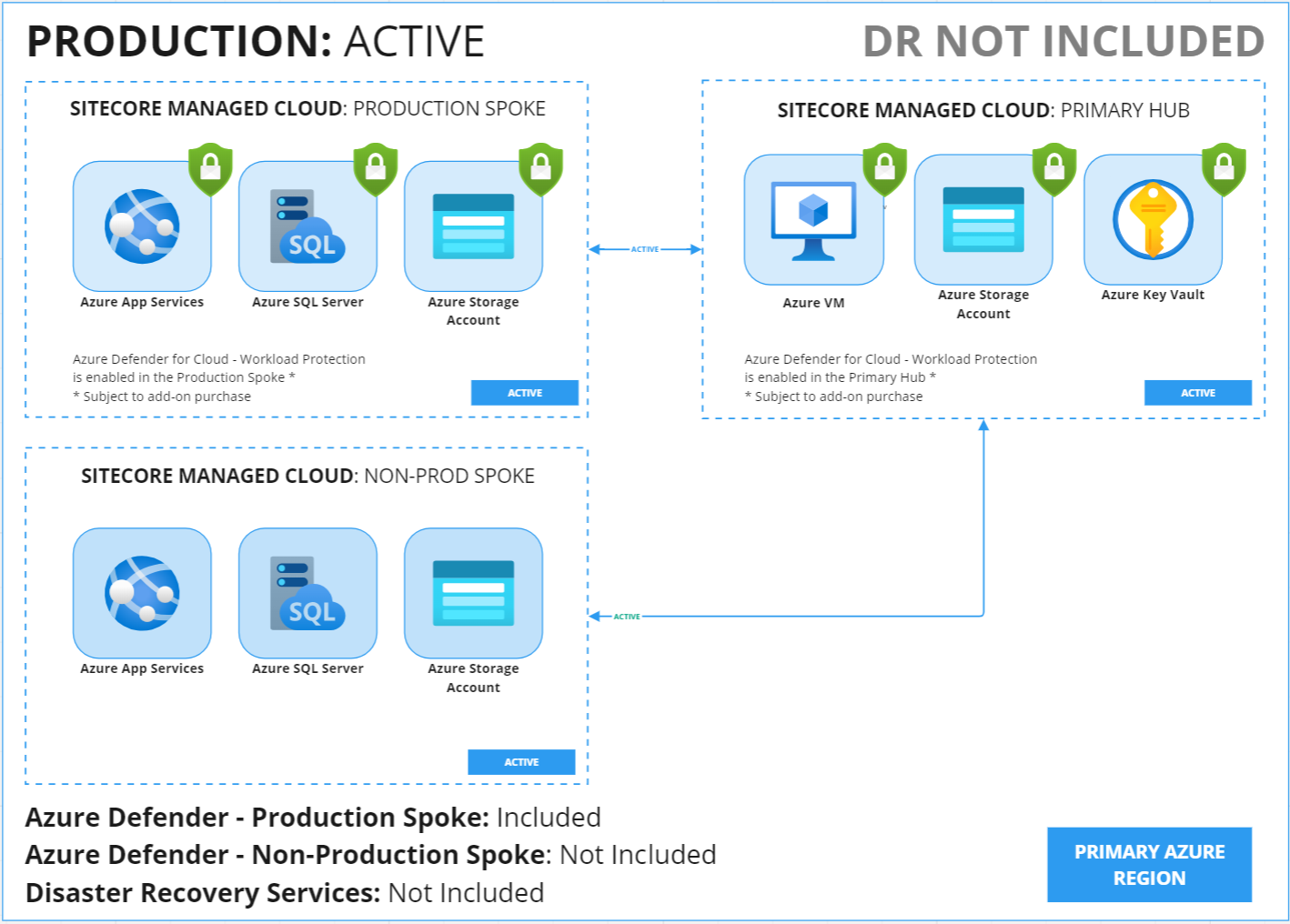The height and width of the screenshot is (924, 1290).
Task: Click 'Subject to add-on purchase' note in Production Spoke
Action: pyautogui.click(x=162, y=397)
